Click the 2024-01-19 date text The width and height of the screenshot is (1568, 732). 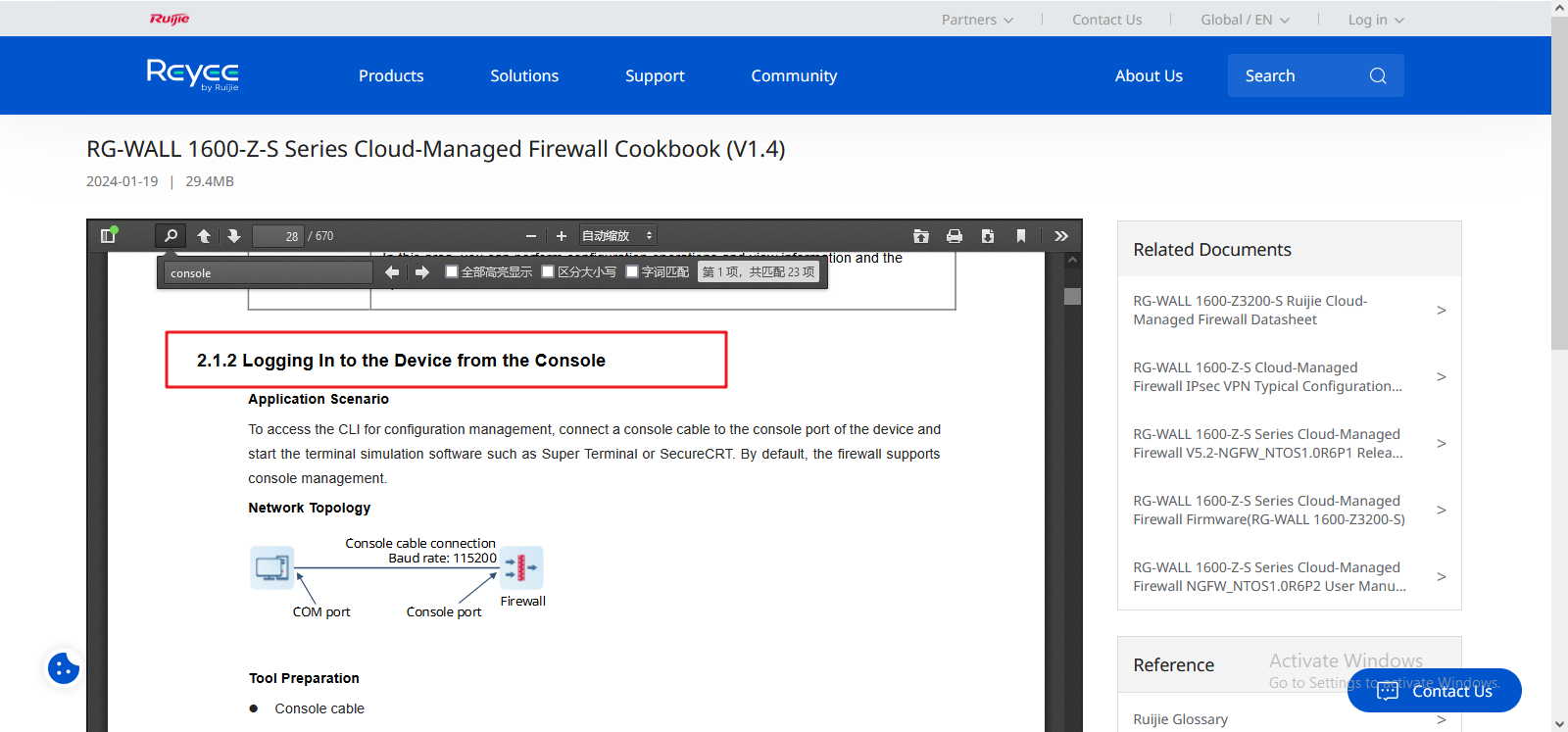click(122, 181)
